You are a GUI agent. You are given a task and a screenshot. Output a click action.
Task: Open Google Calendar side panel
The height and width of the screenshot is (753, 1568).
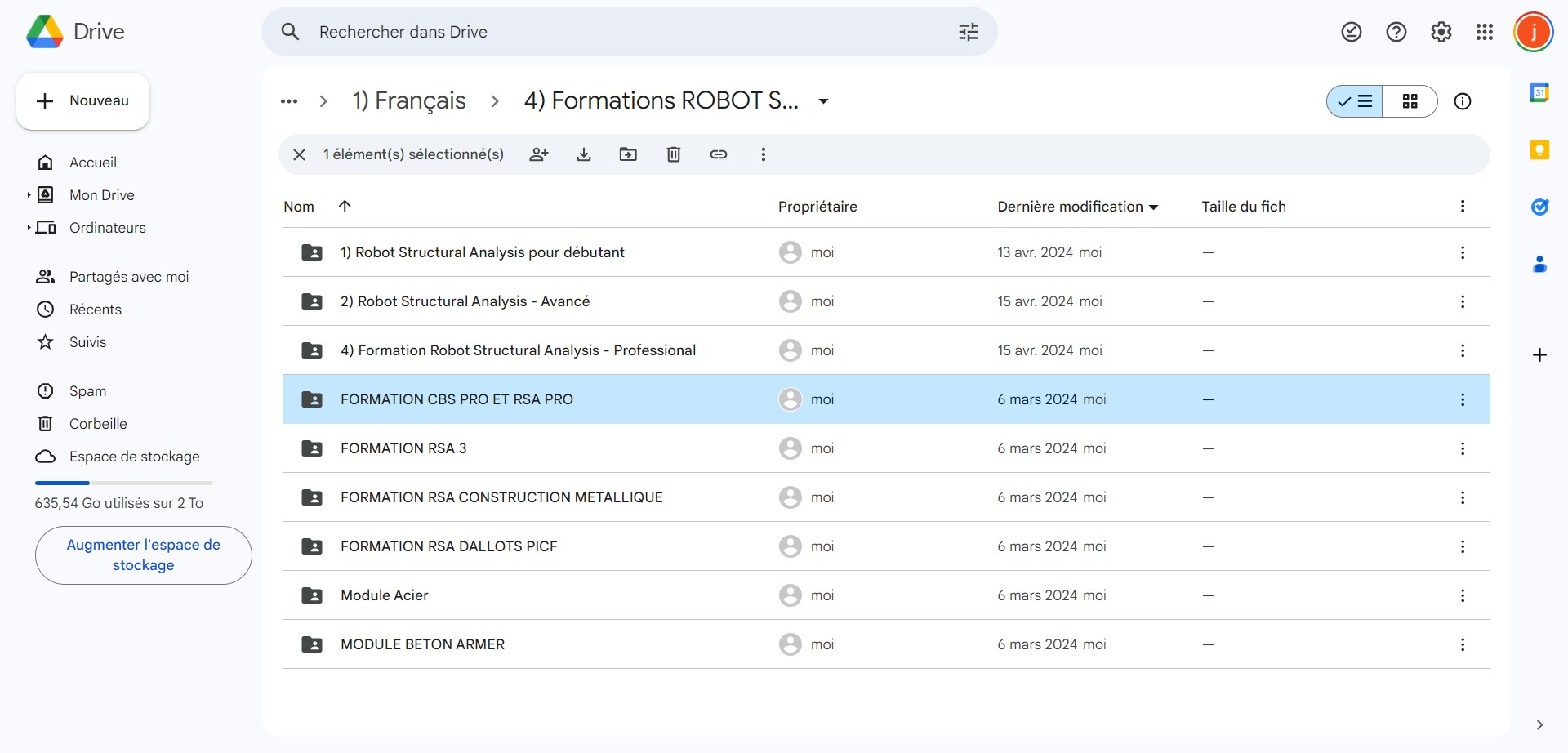(x=1539, y=93)
